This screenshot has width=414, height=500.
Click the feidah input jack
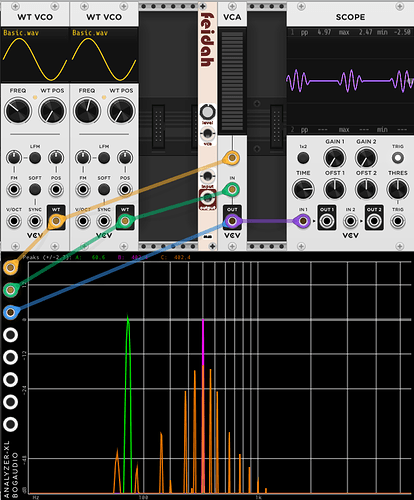[x=207, y=176]
